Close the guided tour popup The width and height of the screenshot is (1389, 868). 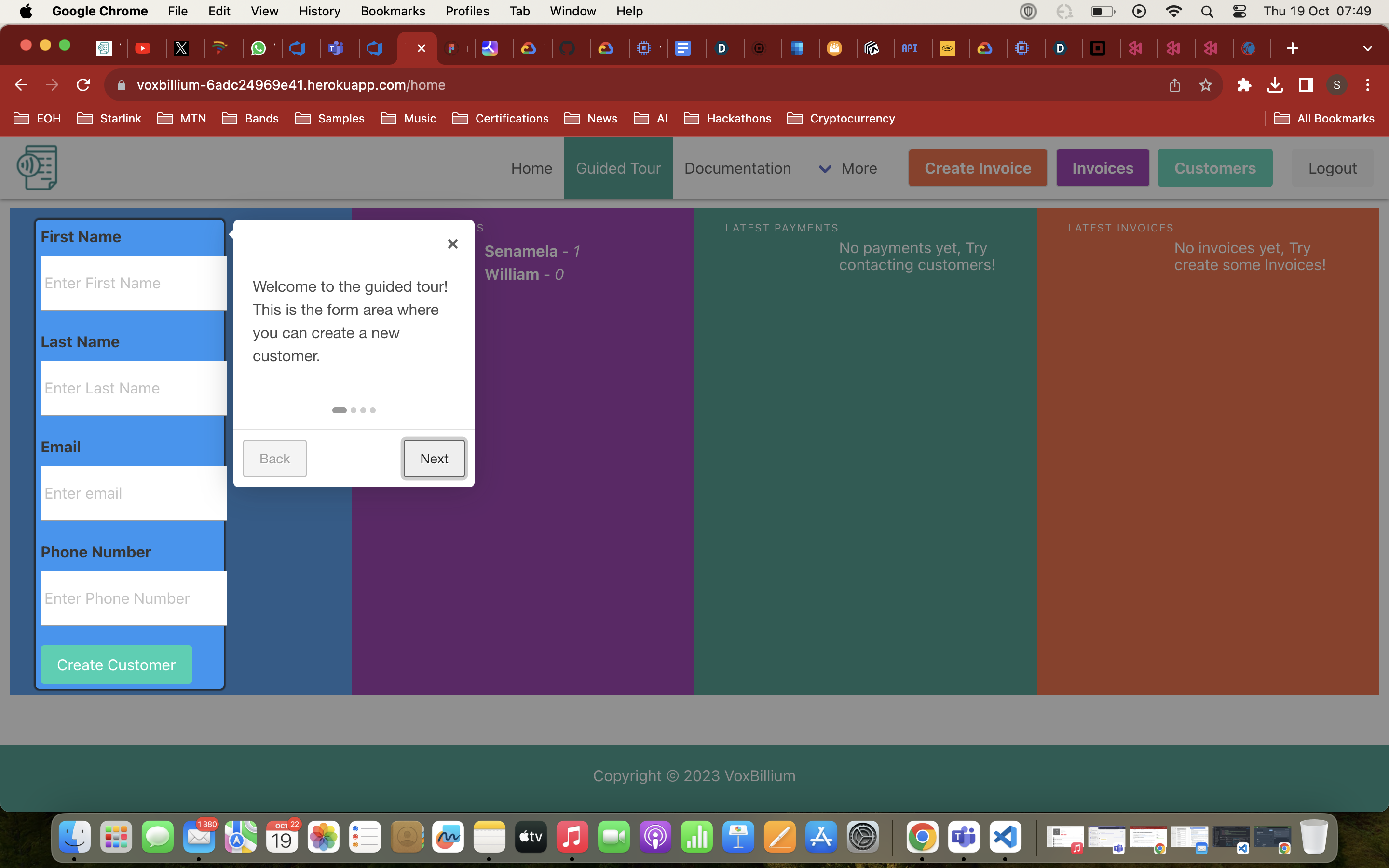[452, 244]
